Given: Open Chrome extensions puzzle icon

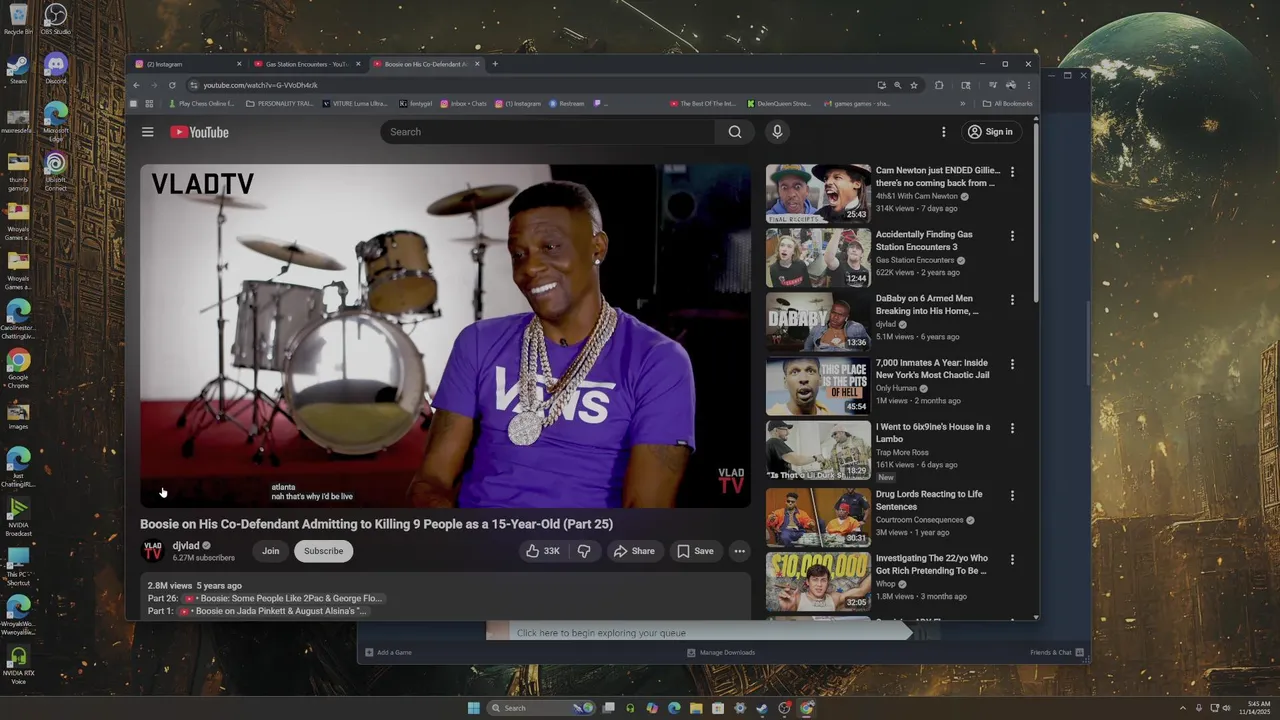Looking at the screenshot, I should coord(939,85).
